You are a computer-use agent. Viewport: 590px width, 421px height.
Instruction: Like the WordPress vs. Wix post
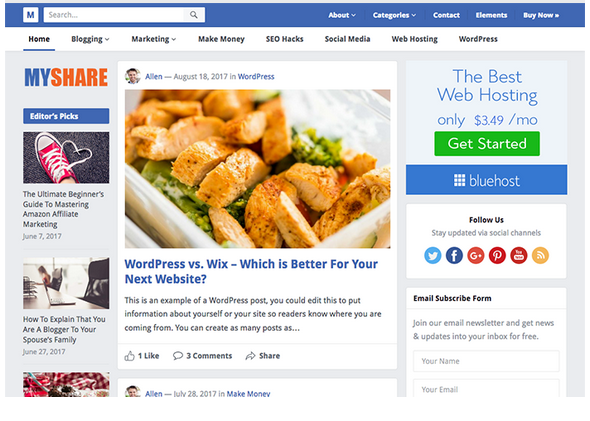point(142,356)
